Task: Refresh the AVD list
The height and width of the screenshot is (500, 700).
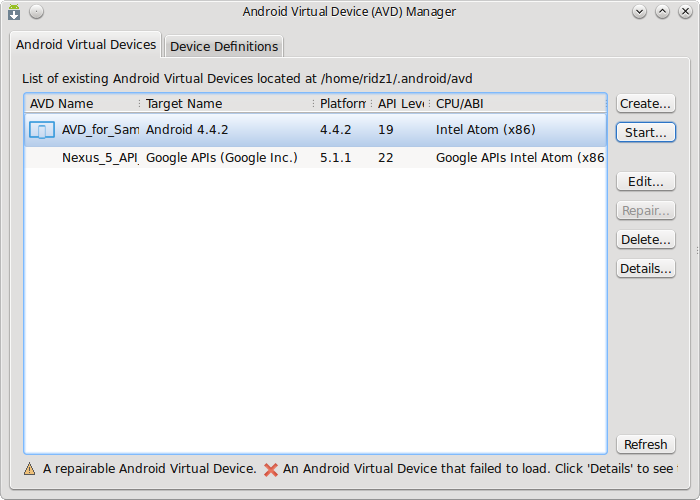Action: [645, 444]
